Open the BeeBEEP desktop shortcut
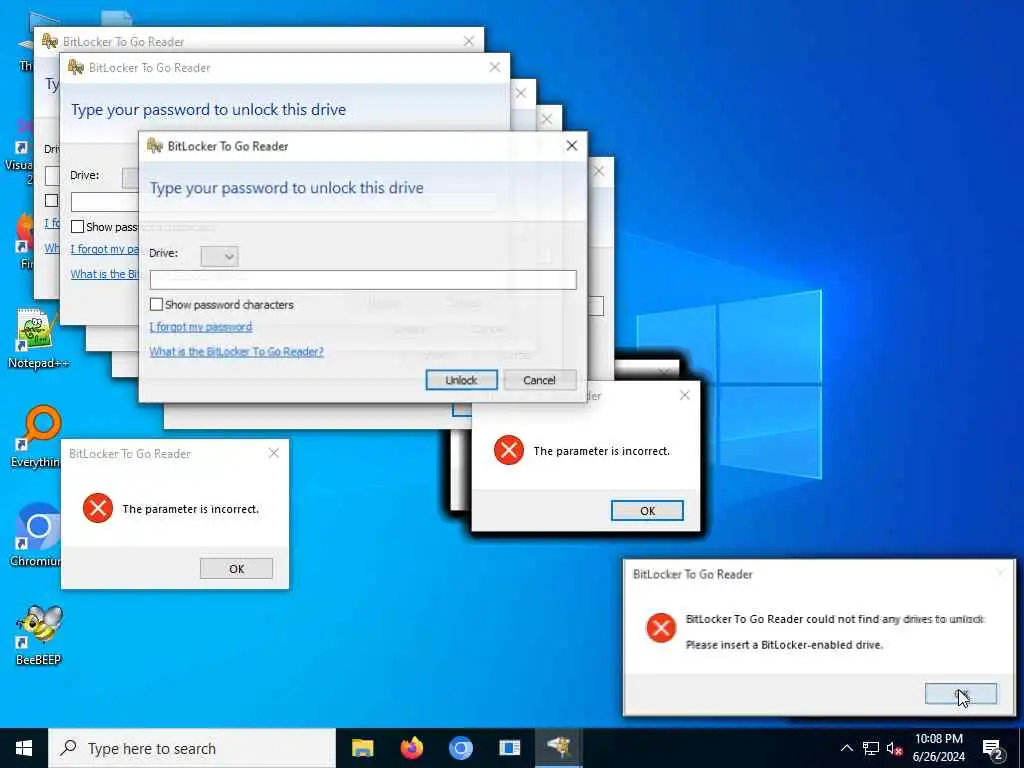 point(39,635)
